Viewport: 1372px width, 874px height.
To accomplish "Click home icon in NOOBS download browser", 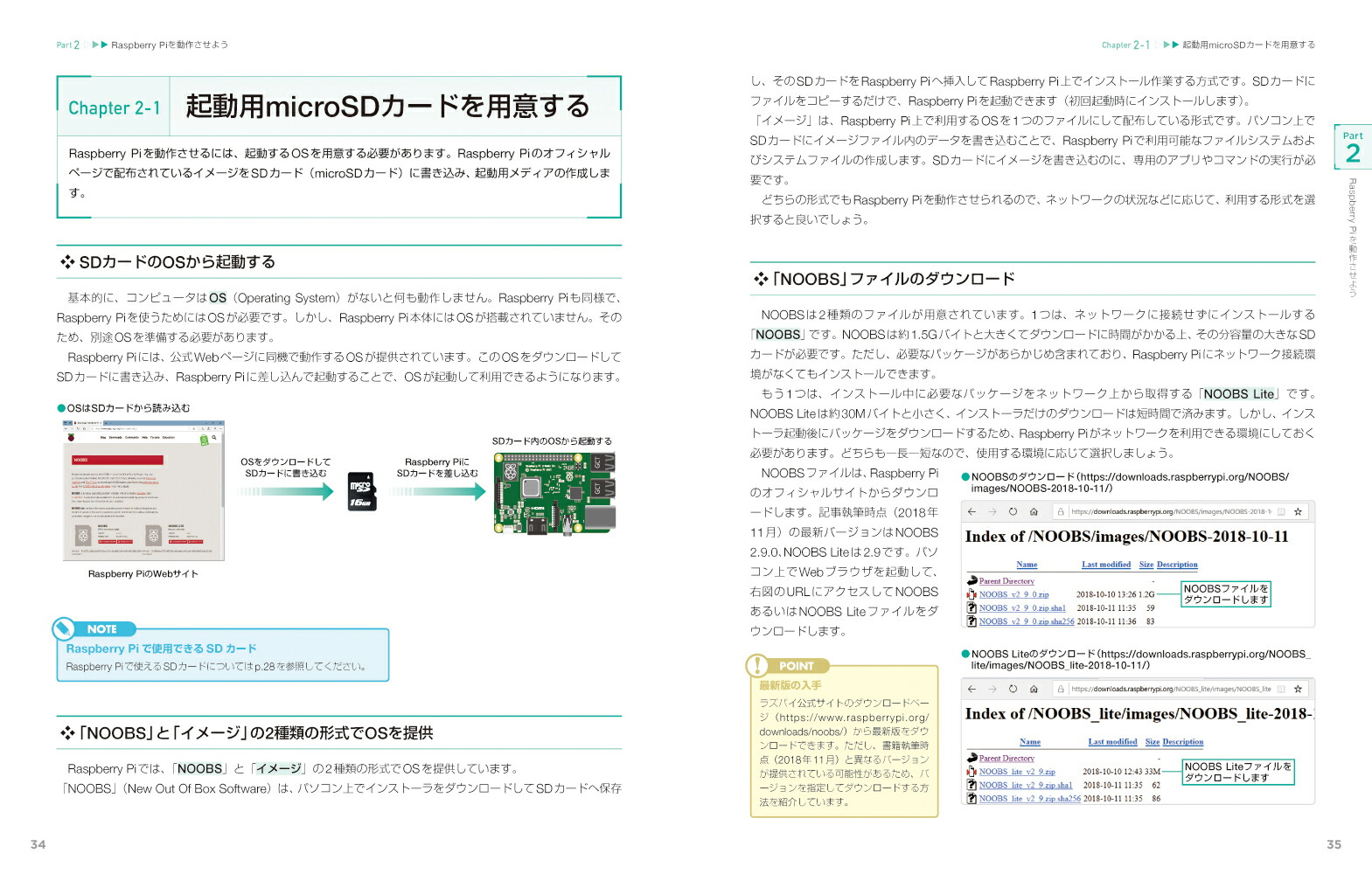I will point(1034,512).
